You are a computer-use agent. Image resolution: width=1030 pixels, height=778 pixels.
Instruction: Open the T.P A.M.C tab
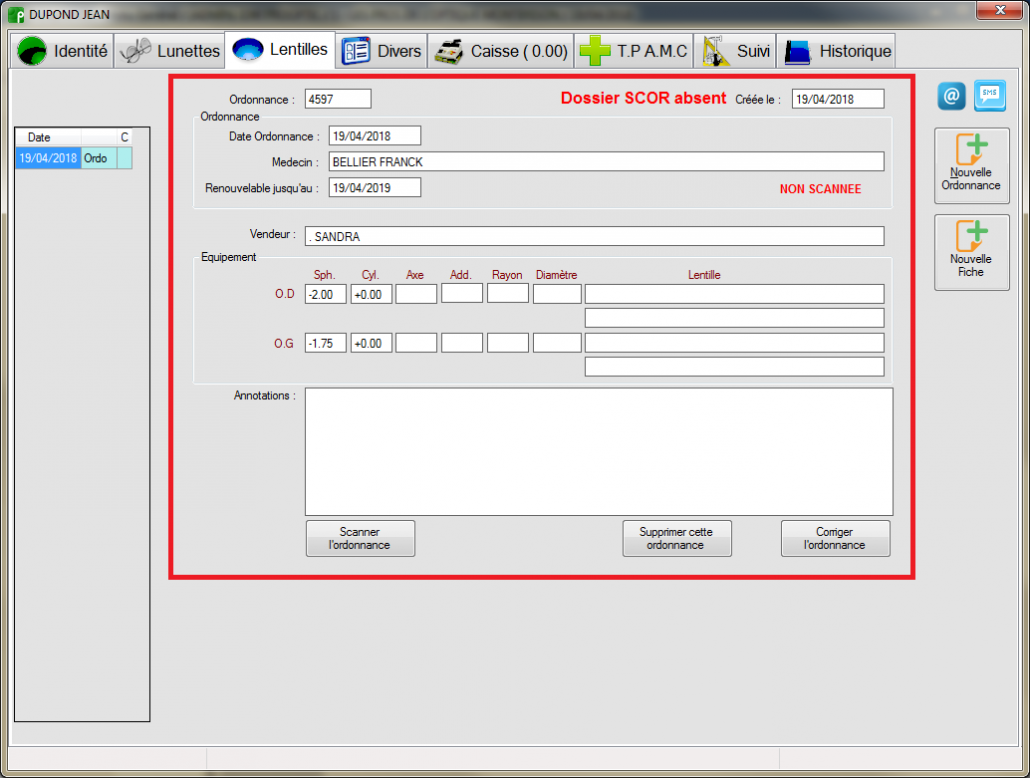point(634,51)
